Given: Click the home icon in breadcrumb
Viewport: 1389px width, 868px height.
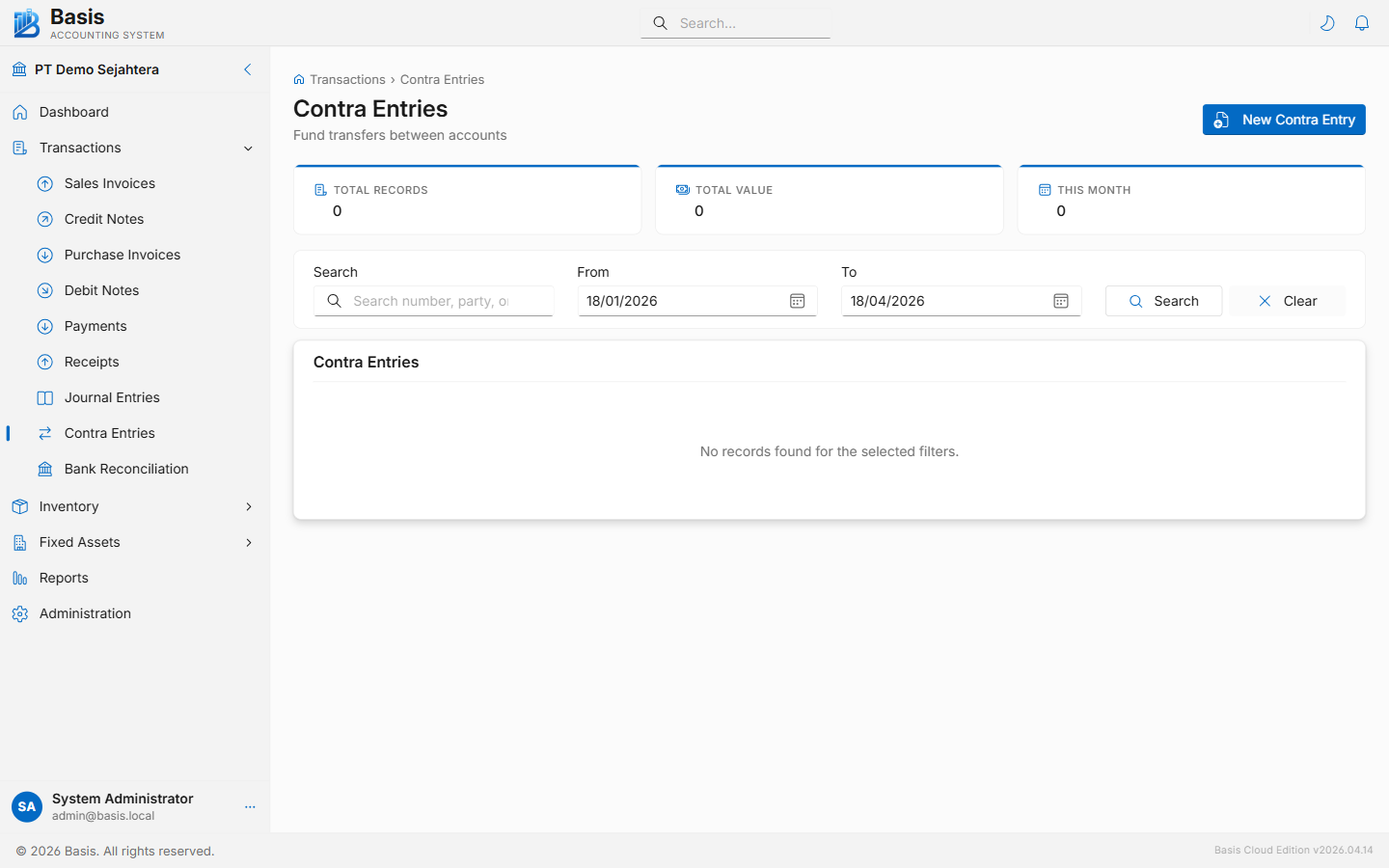Looking at the screenshot, I should pos(299,80).
